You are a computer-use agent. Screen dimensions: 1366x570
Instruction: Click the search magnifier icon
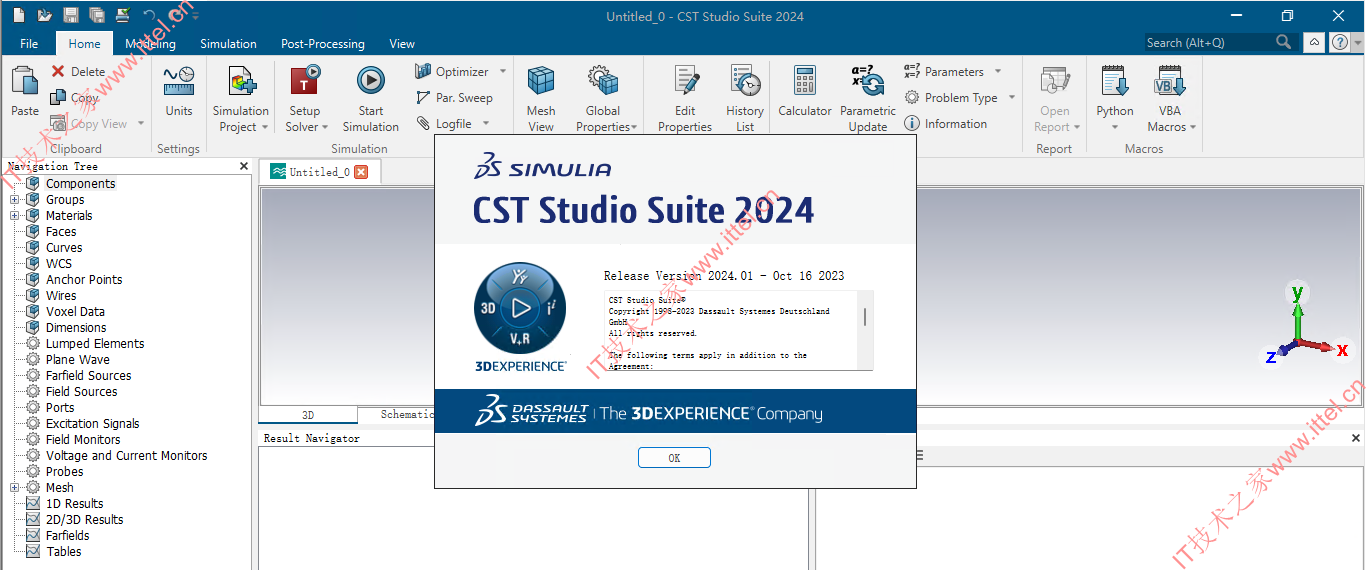(x=1285, y=42)
